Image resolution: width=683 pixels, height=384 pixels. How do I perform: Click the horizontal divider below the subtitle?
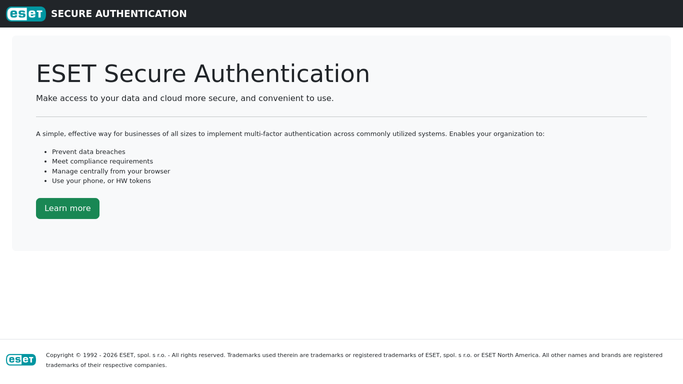(342, 117)
